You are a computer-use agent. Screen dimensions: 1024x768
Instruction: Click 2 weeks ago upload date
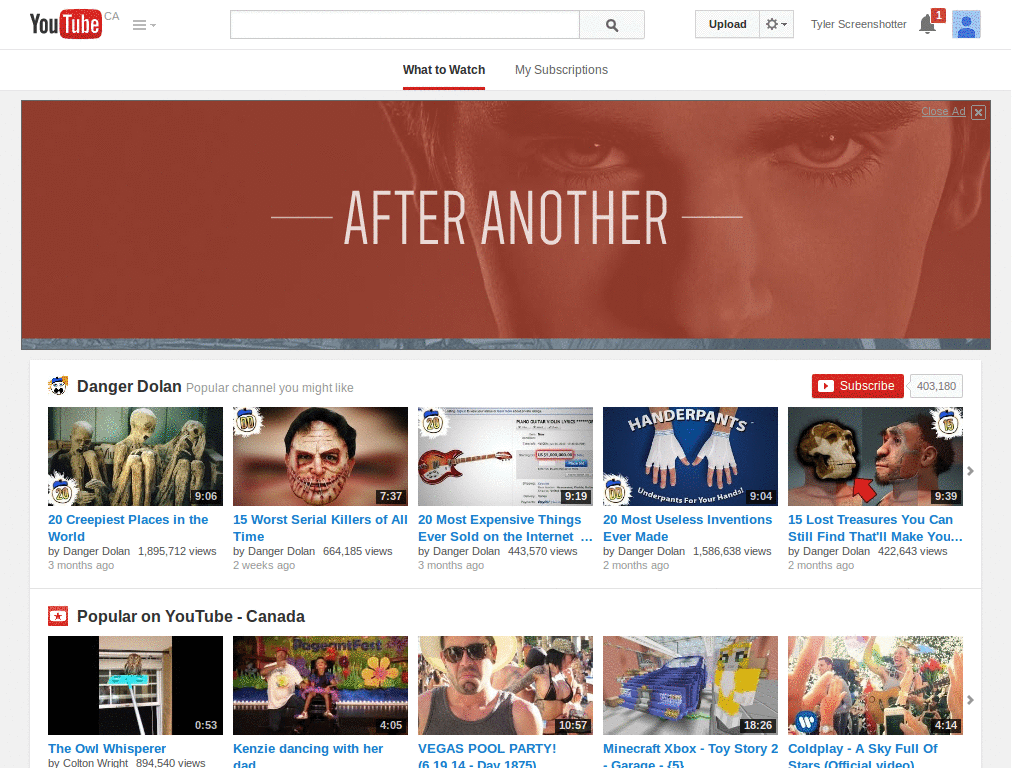264,566
